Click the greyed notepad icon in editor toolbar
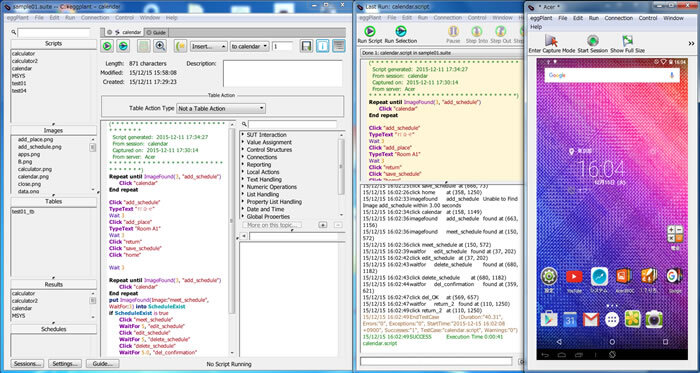Screen dimensions: 700x373 (x=143, y=46)
